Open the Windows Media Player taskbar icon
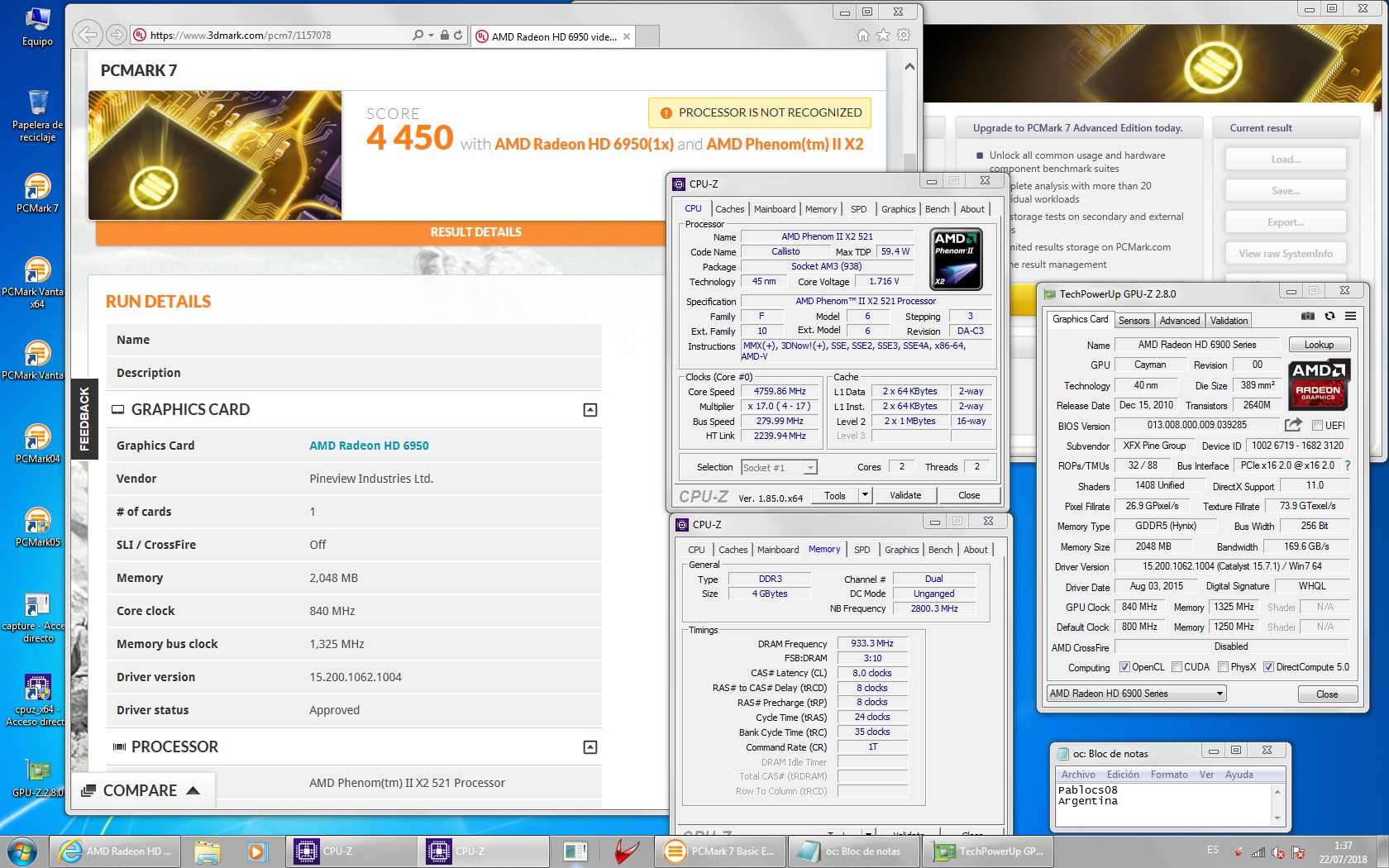Screen dimensions: 1389x868 click(x=257, y=851)
